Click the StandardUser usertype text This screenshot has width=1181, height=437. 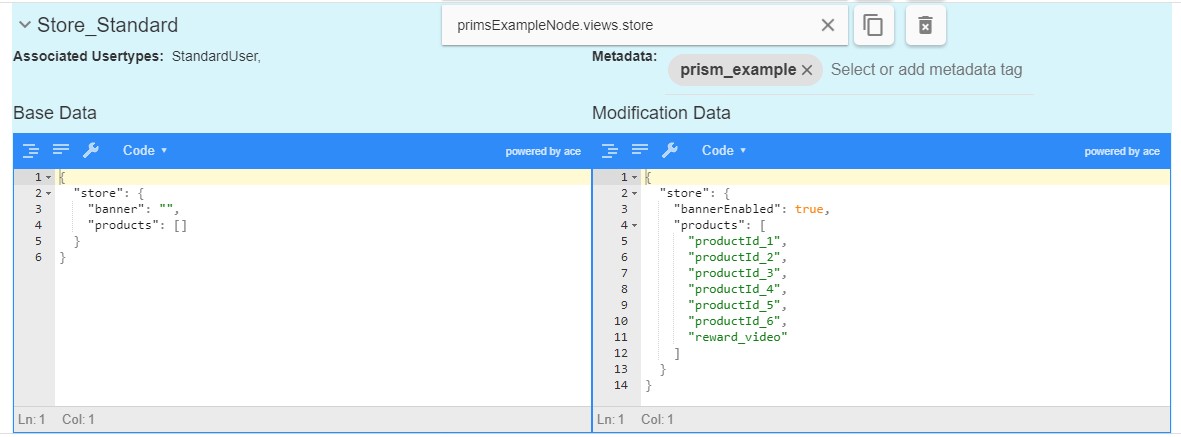click(216, 57)
